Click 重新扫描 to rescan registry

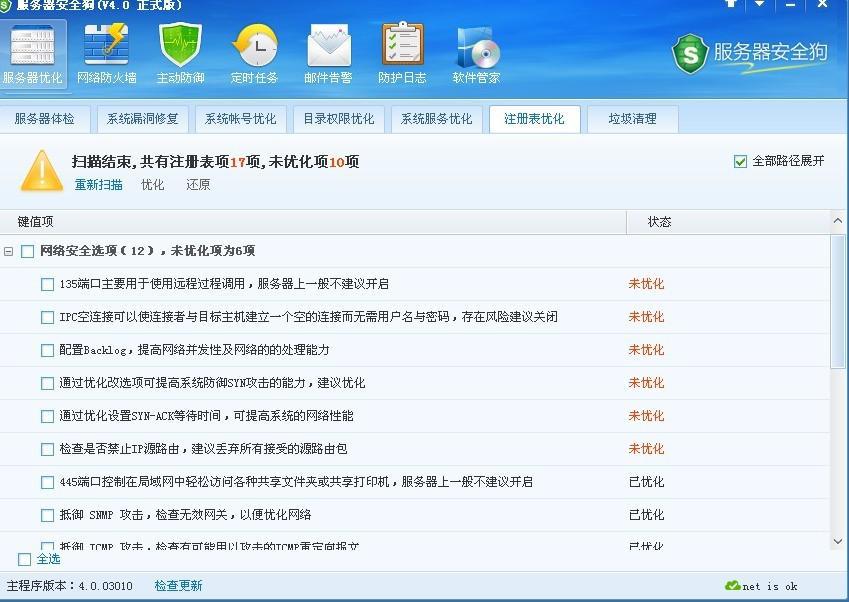[97, 185]
